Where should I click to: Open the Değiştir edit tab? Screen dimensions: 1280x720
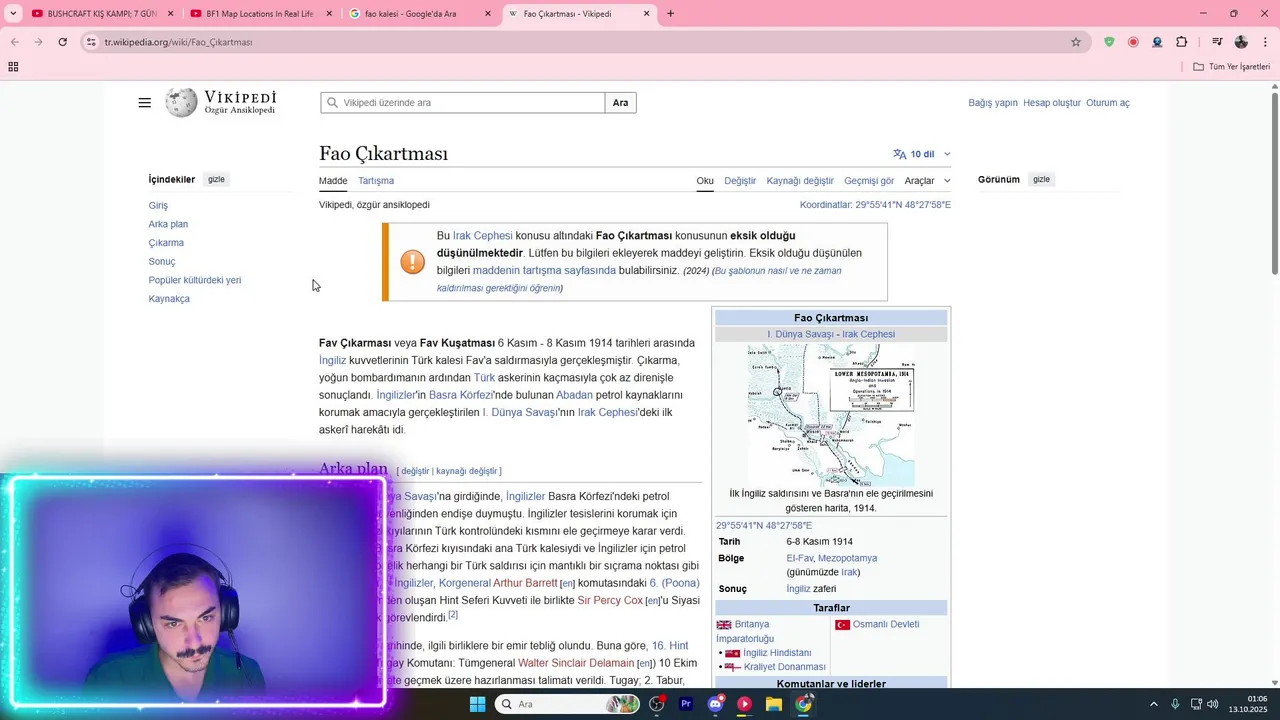(740, 181)
